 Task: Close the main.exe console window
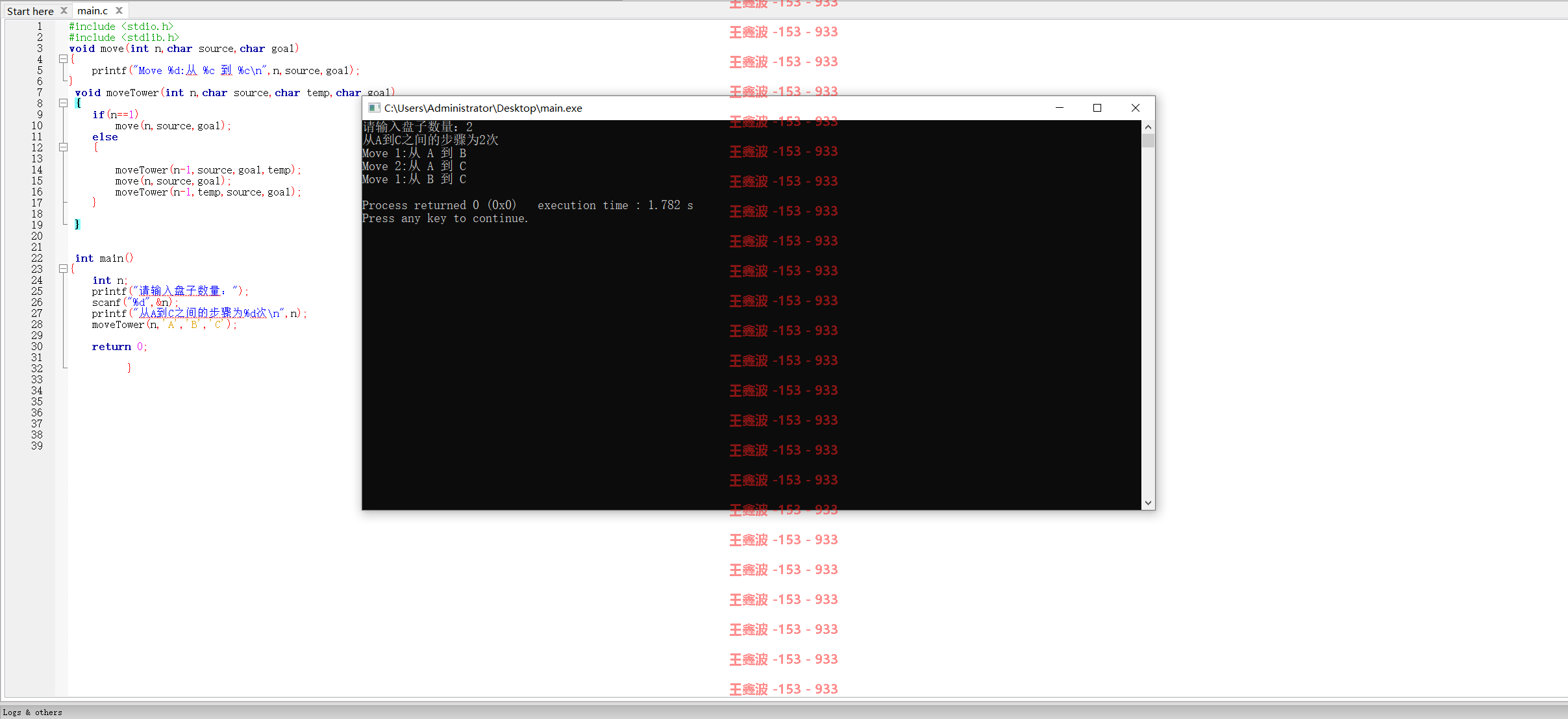pyautogui.click(x=1136, y=108)
